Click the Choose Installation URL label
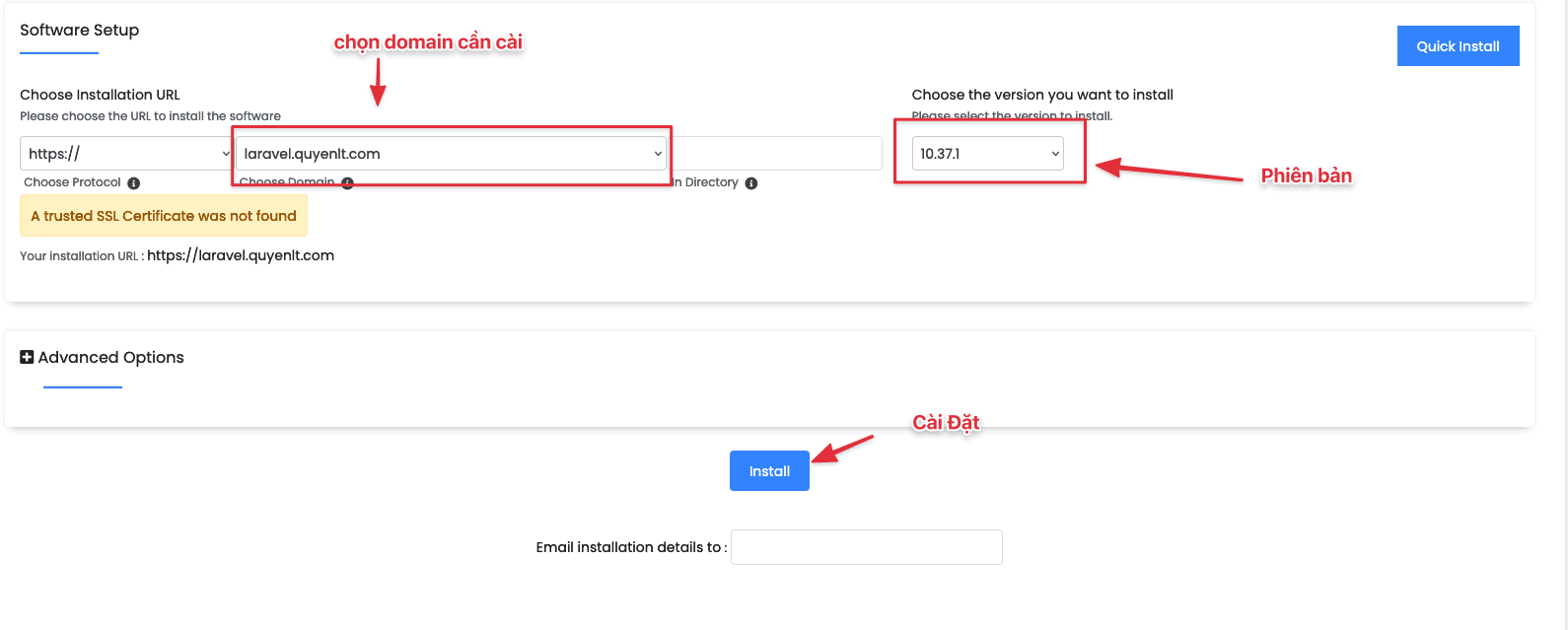The height and width of the screenshot is (630, 1568). (100, 95)
